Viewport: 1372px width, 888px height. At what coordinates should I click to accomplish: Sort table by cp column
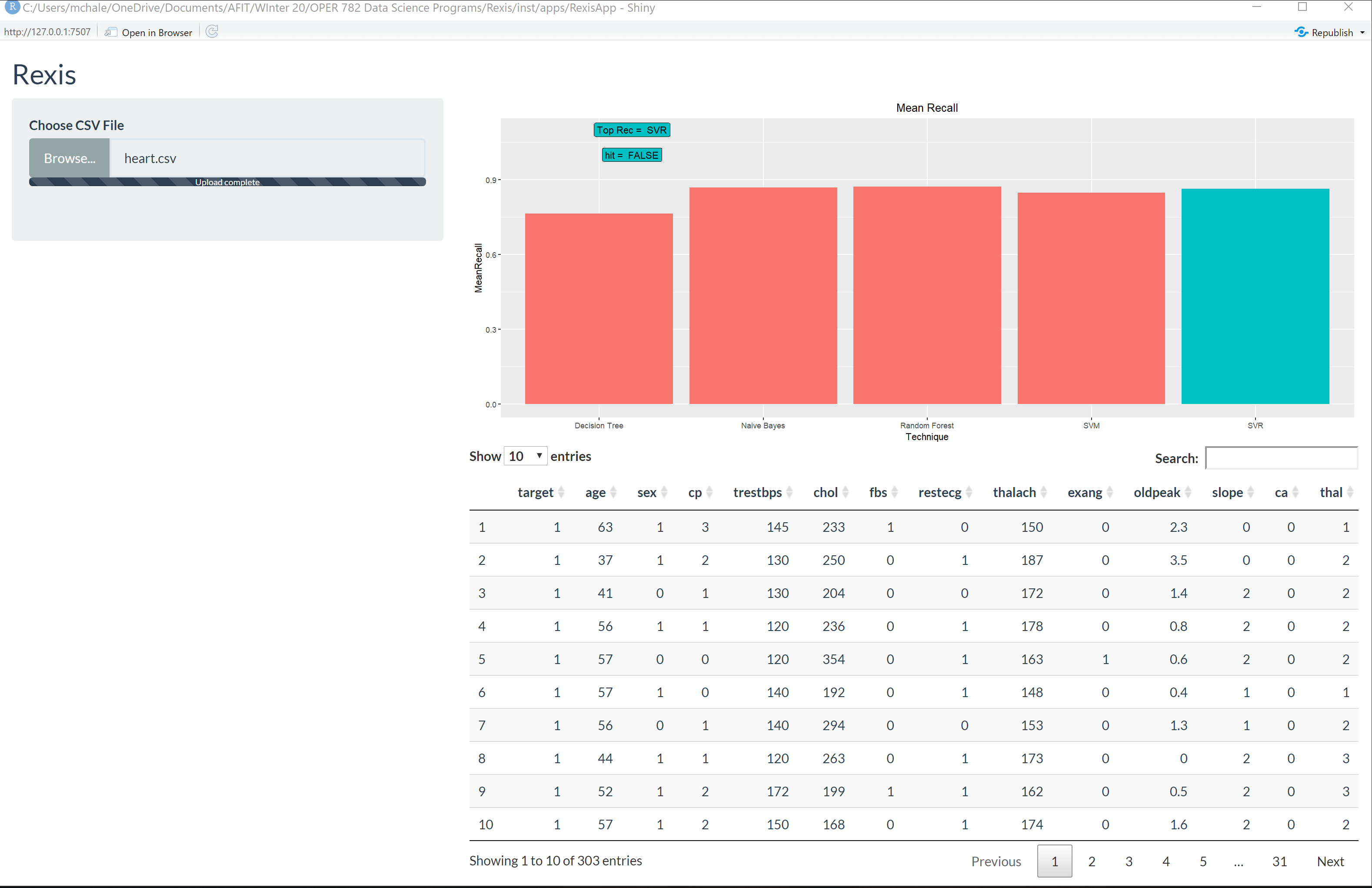[700, 492]
